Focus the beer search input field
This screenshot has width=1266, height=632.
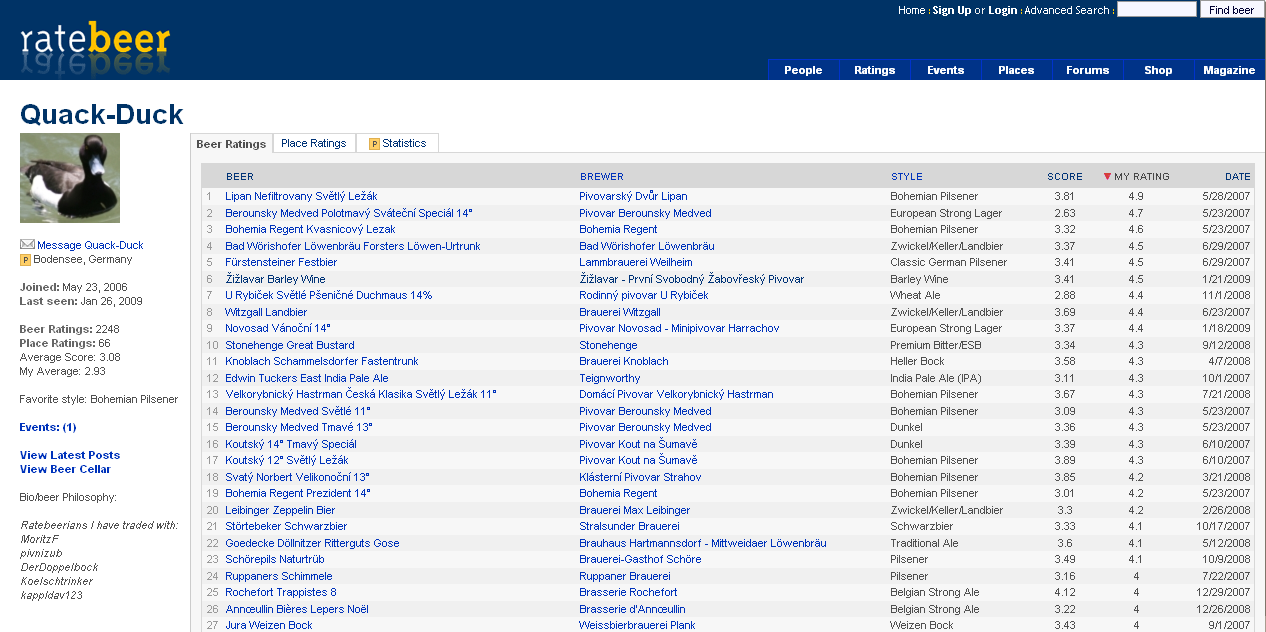click(x=1156, y=9)
